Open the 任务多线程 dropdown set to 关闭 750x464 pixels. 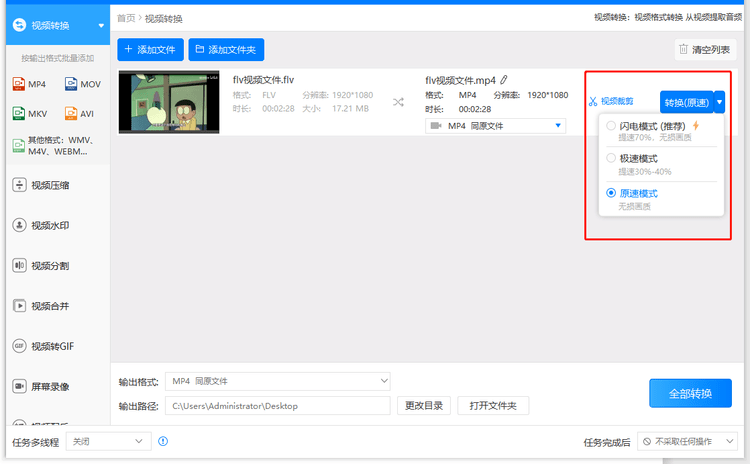pos(109,441)
